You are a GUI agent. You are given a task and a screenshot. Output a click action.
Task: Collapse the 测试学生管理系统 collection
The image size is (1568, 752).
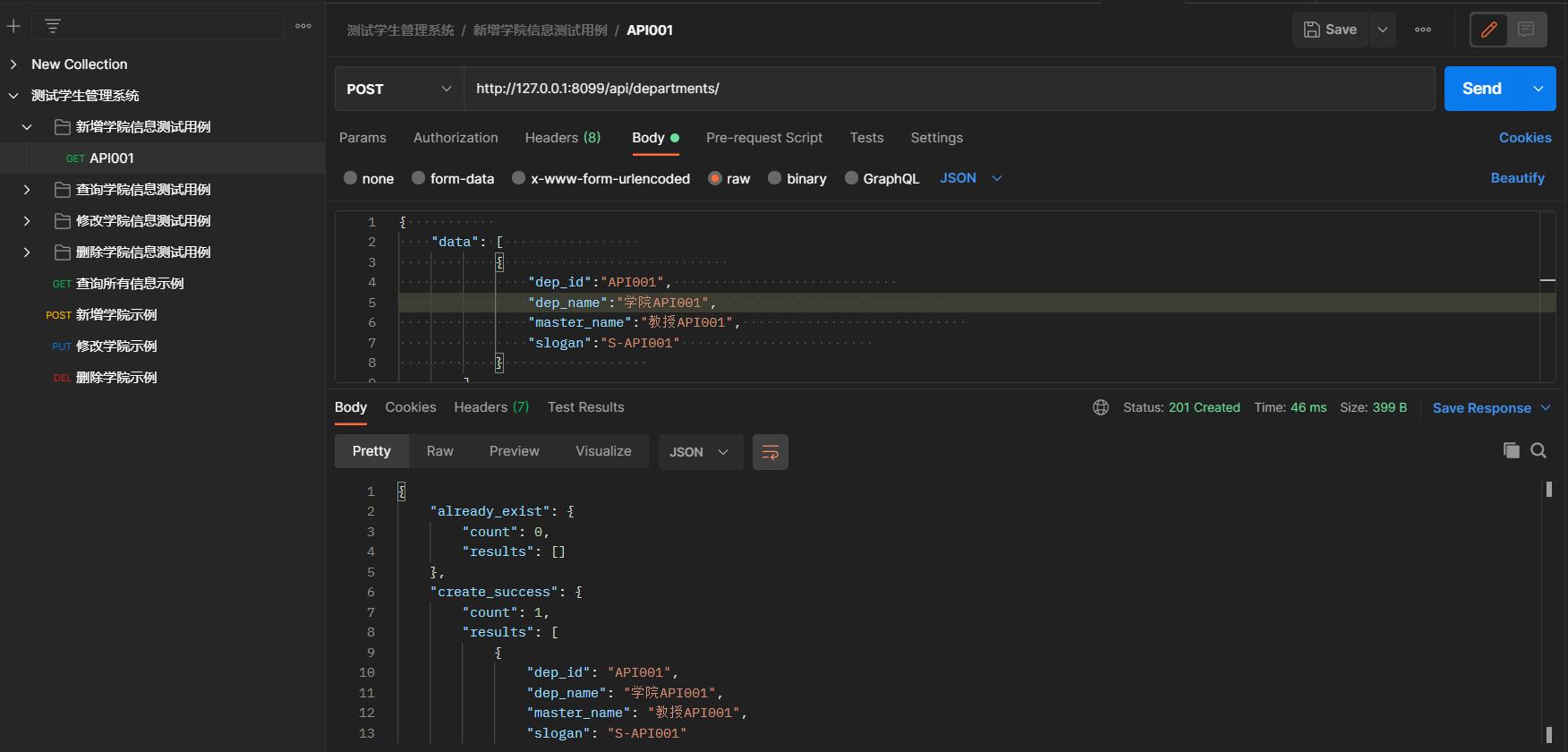click(x=13, y=95)
